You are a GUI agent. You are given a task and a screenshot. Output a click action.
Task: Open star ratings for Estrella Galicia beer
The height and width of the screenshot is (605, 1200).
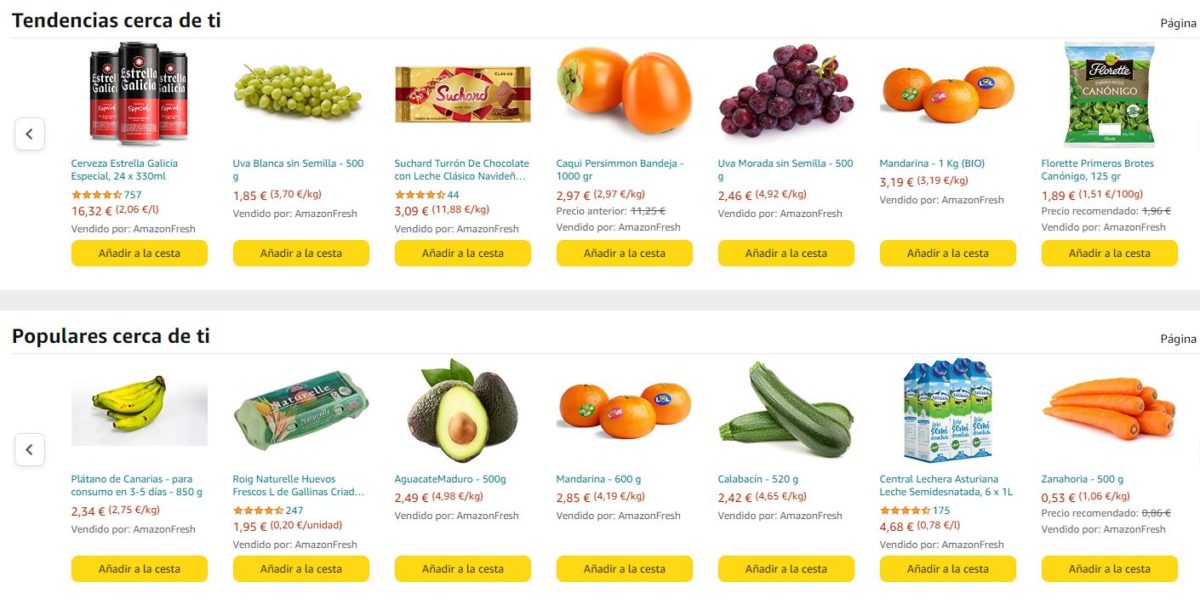(96, 195)
